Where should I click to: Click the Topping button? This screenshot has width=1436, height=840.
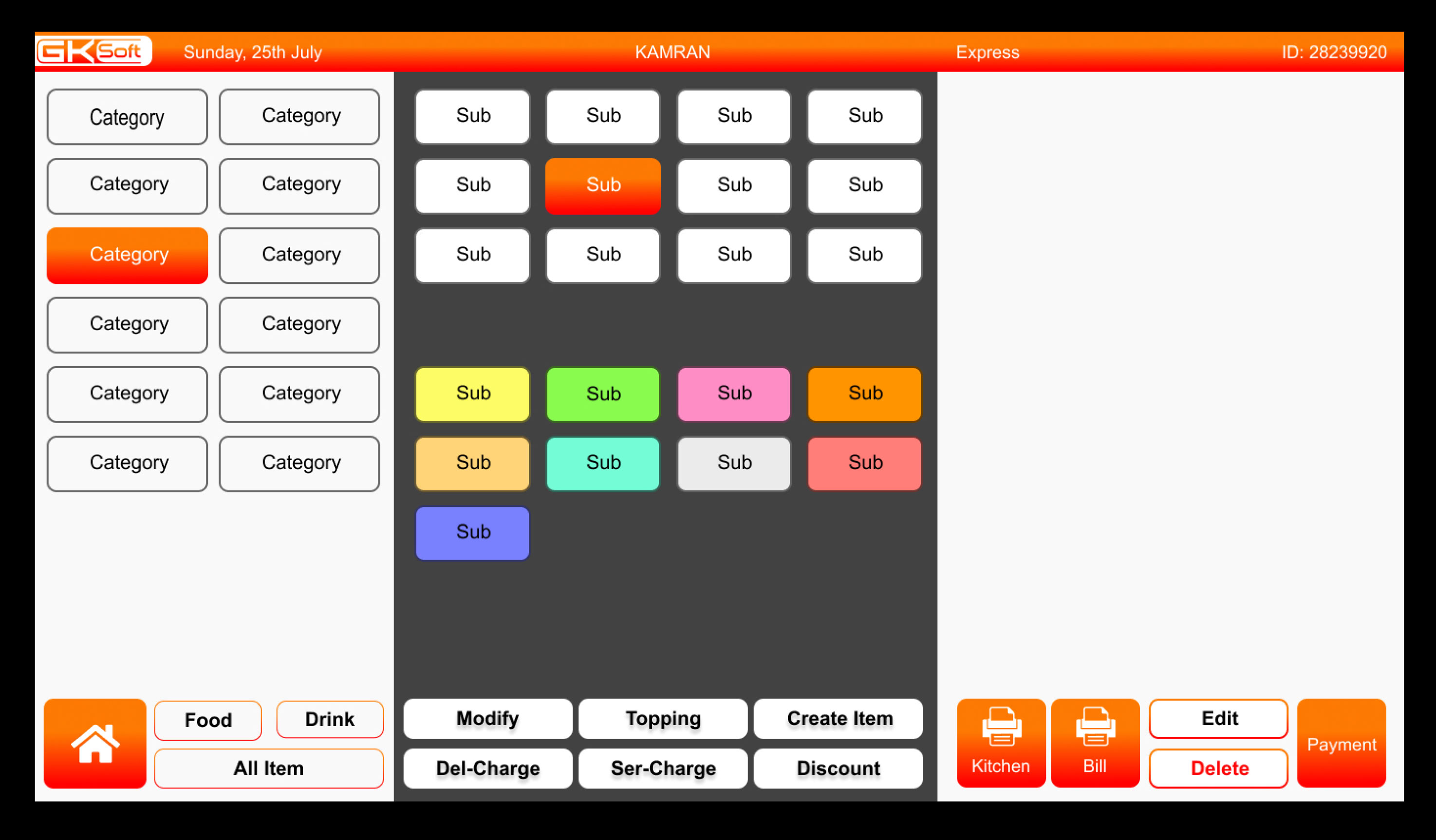[663, 719]
